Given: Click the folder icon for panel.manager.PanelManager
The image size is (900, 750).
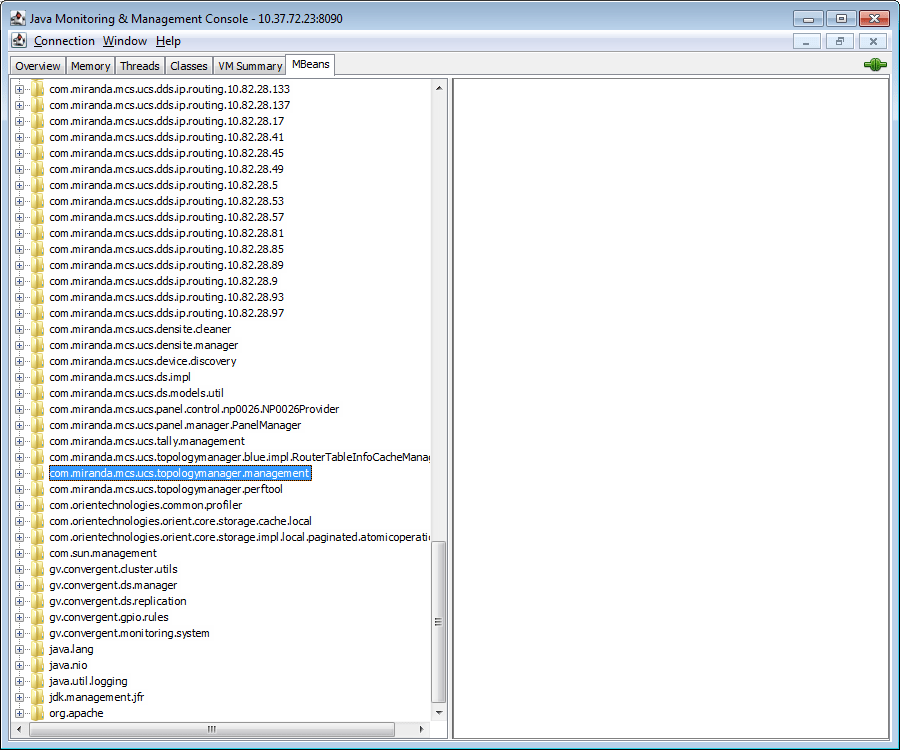Looking at the screenshot, I should tap(38, 425).
